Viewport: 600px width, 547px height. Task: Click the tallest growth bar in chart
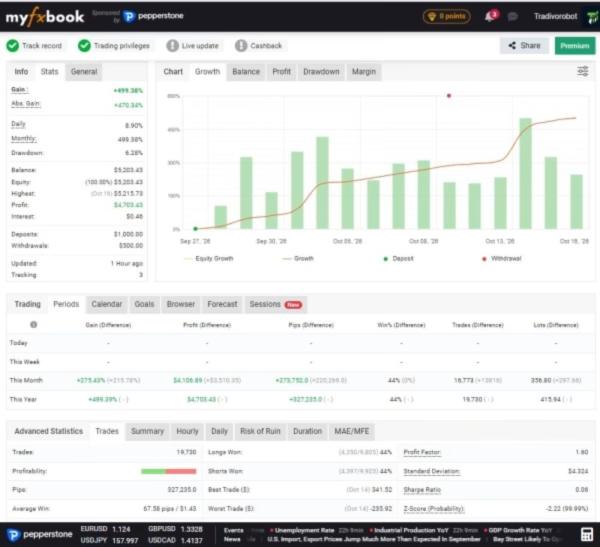point(525,173)
